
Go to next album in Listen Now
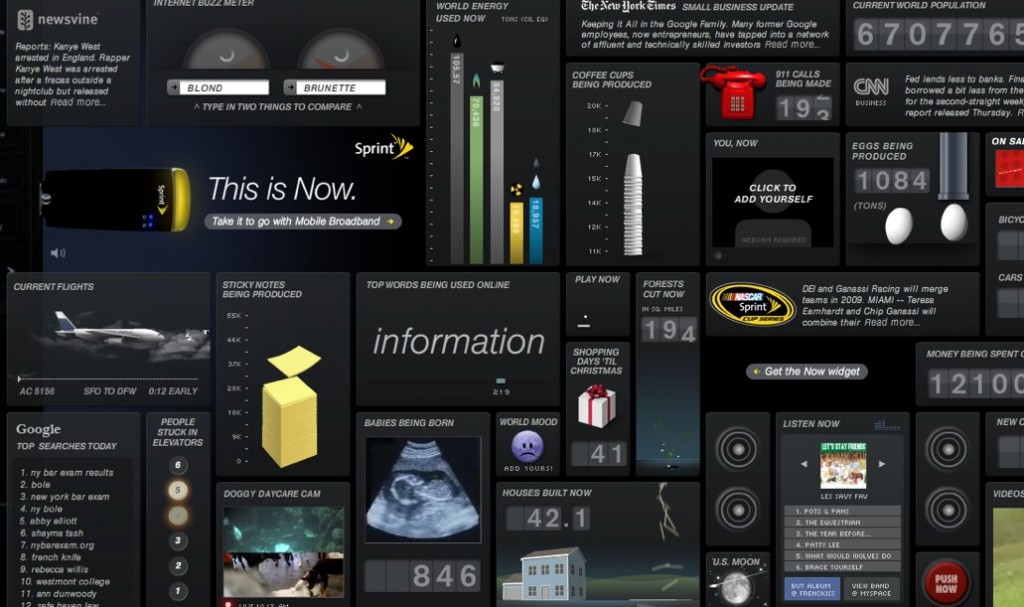[881, 464]
